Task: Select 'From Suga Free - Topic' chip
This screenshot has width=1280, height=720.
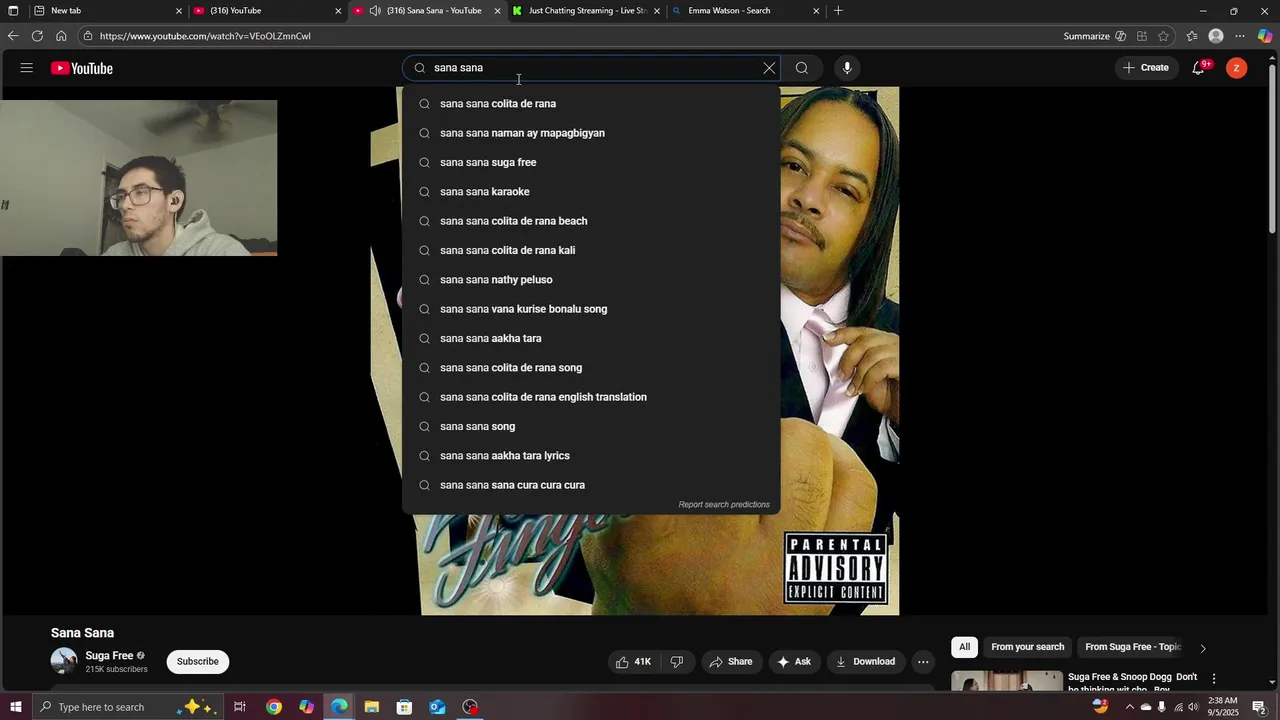Action: pyautogui.click(x=1133, y=647)
